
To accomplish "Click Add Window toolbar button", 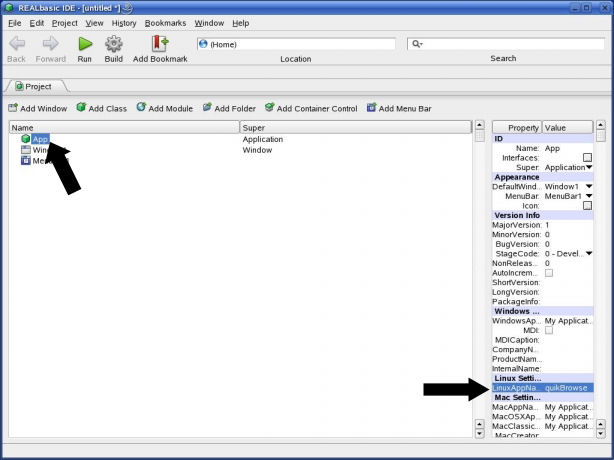I will click(x=38, y=108).
